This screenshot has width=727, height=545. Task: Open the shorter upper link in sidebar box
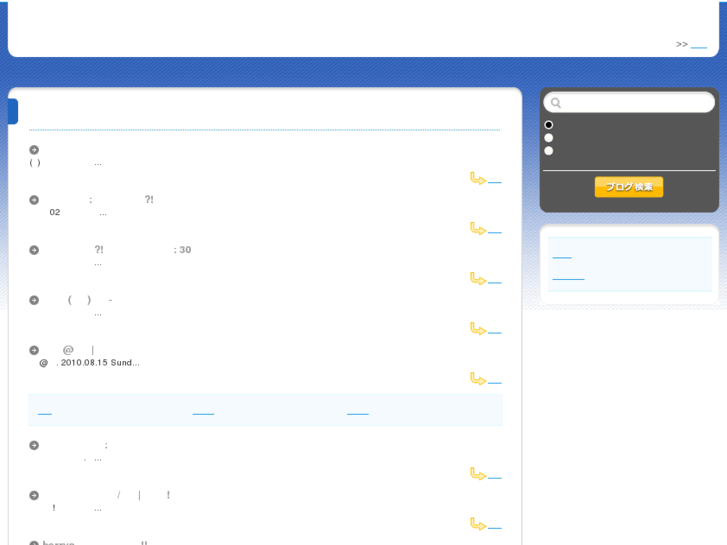tap(562, 256)
